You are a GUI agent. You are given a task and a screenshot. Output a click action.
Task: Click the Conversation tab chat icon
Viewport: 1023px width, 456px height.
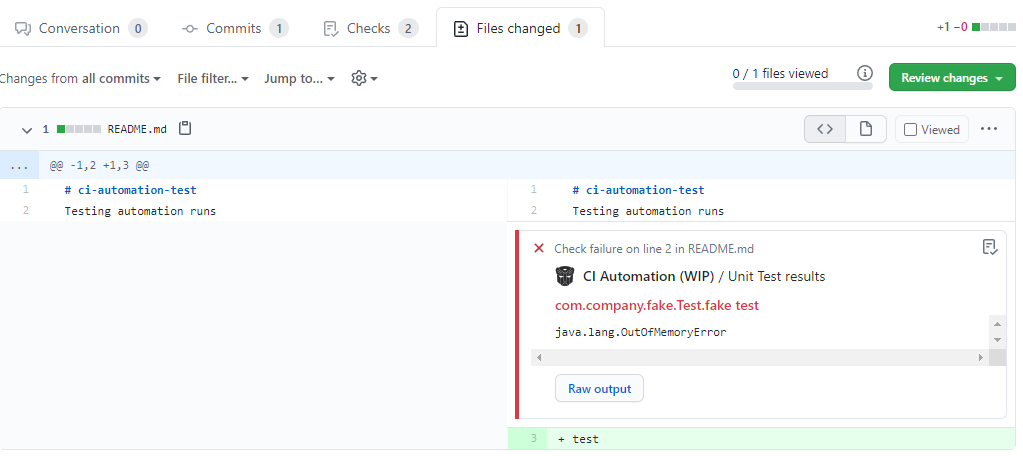tap(23, 29)
